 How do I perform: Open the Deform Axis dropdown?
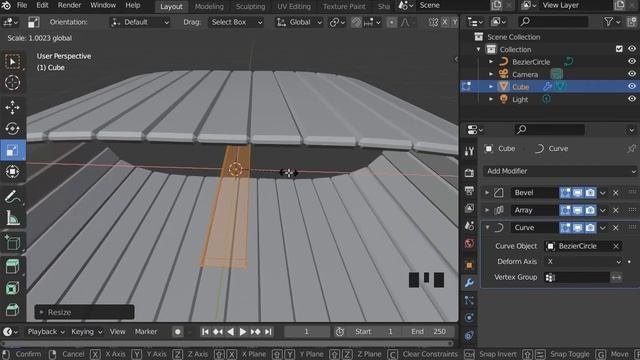point(583,262)
